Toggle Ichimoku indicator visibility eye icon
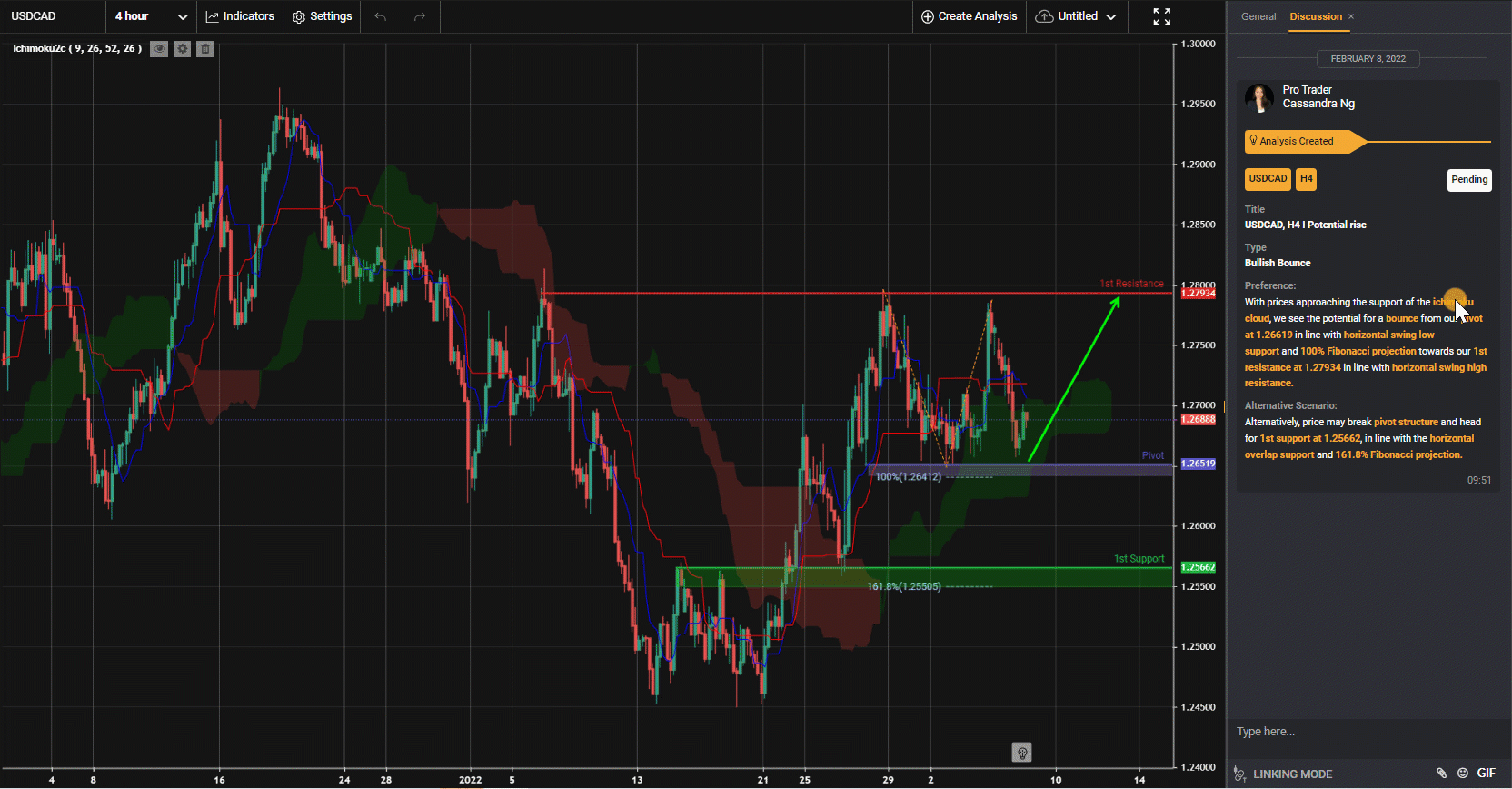 (159, 49)
